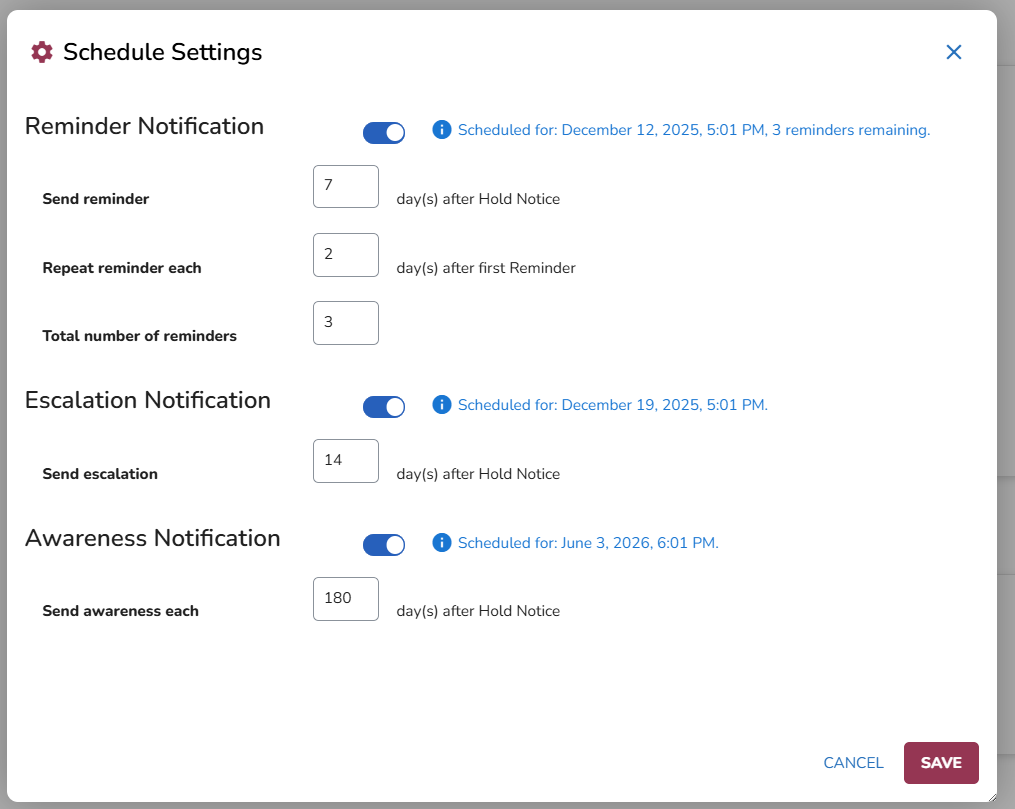Screen dimensions: 1015x809
Task: Click info icon beside Escalation schedule text
Action: tap(442, 404)
